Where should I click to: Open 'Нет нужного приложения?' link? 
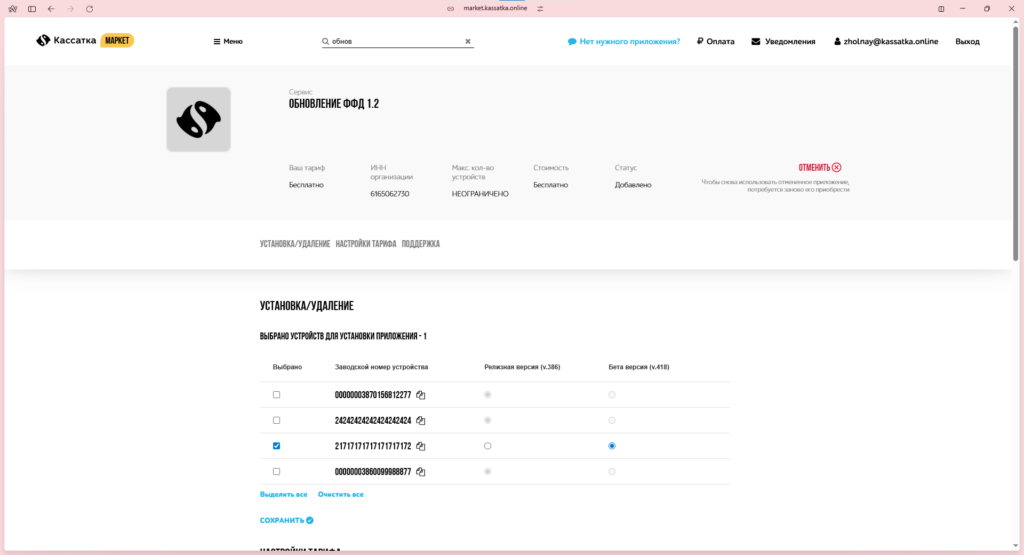[x=624, y=41]
